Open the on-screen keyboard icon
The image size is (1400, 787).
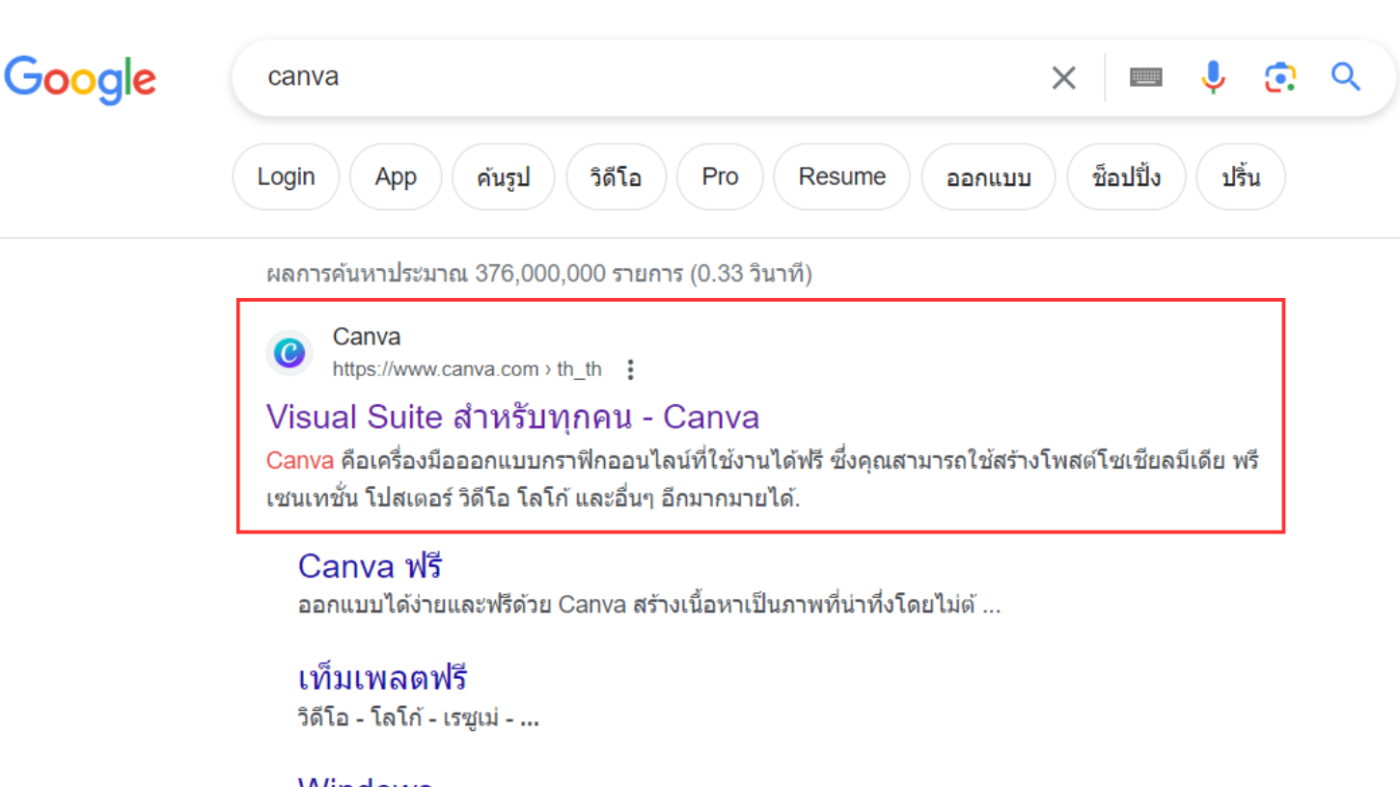1146,77
